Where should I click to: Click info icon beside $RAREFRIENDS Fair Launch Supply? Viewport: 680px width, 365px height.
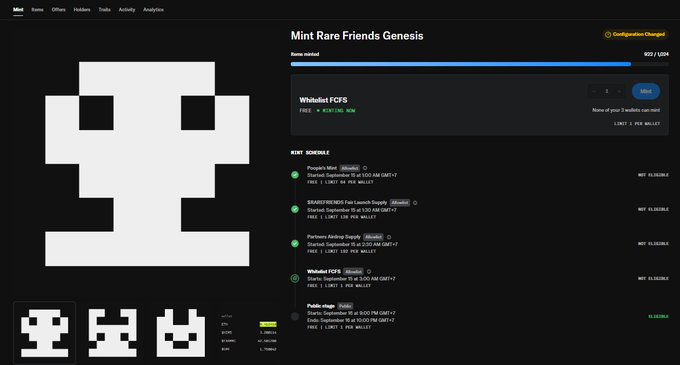tap(415, 203)
